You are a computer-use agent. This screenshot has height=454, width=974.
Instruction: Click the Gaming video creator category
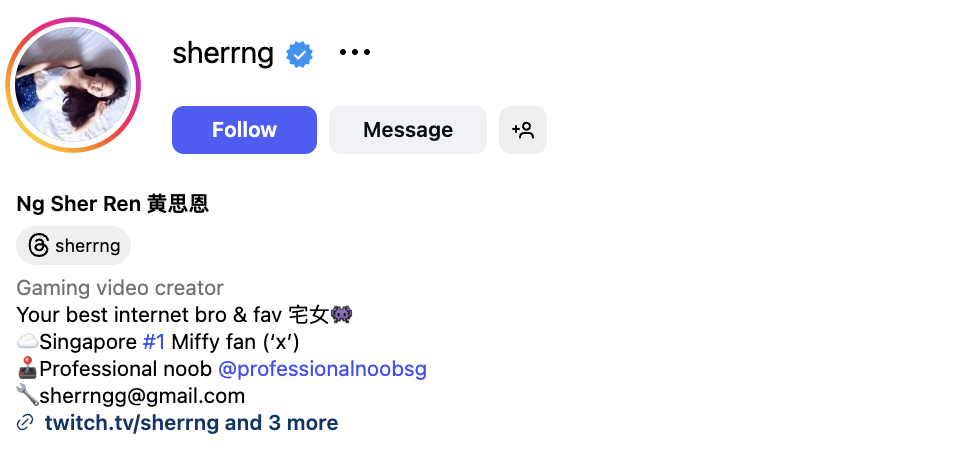click(x=120, y=288)
